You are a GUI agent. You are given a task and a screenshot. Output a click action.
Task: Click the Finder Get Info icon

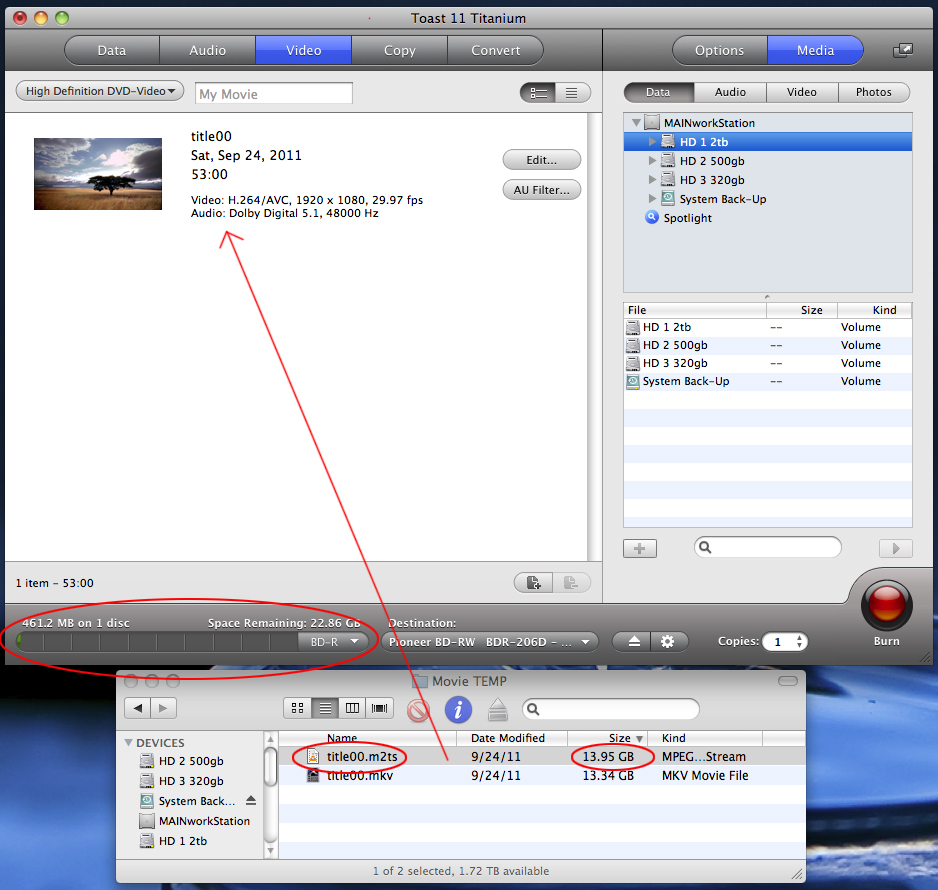pos(458,709)
